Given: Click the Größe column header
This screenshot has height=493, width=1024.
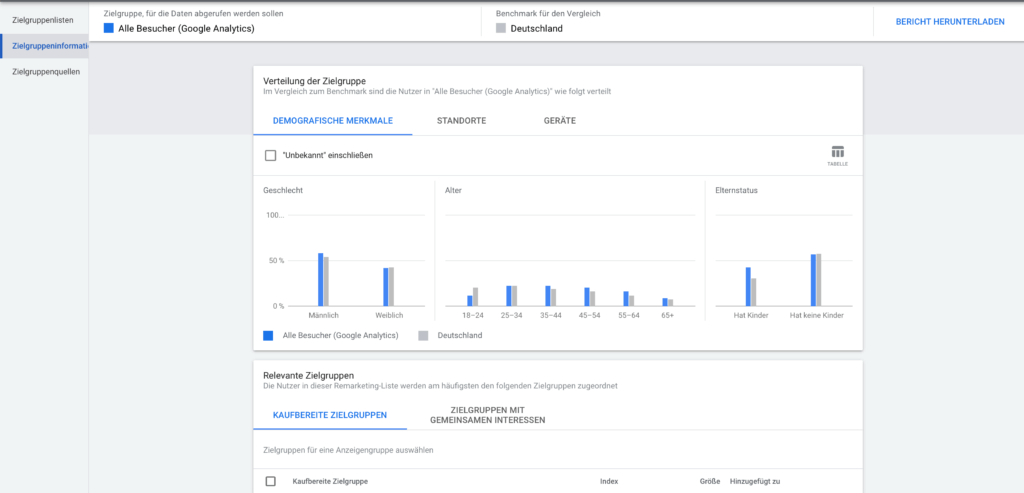Looking at the screenshot, I should click(710, 481).
